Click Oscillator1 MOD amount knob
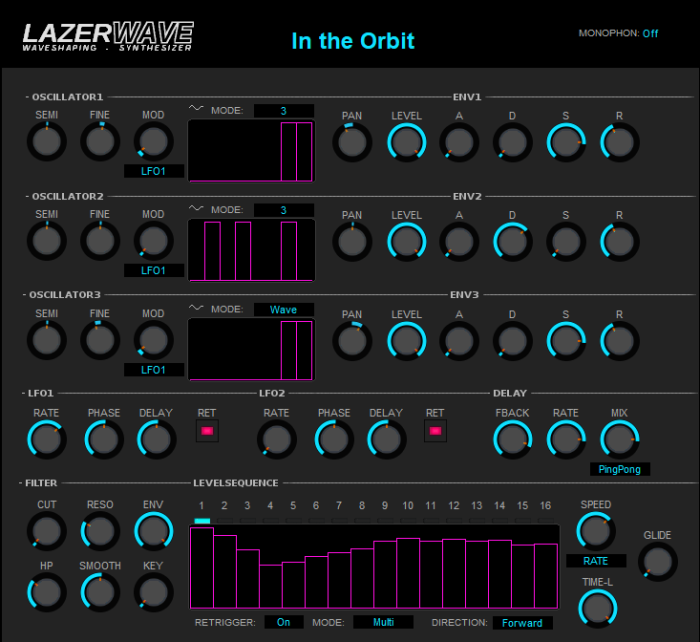Screen dimensions: 700x642 pyautogui.click(x=154, y=142)
